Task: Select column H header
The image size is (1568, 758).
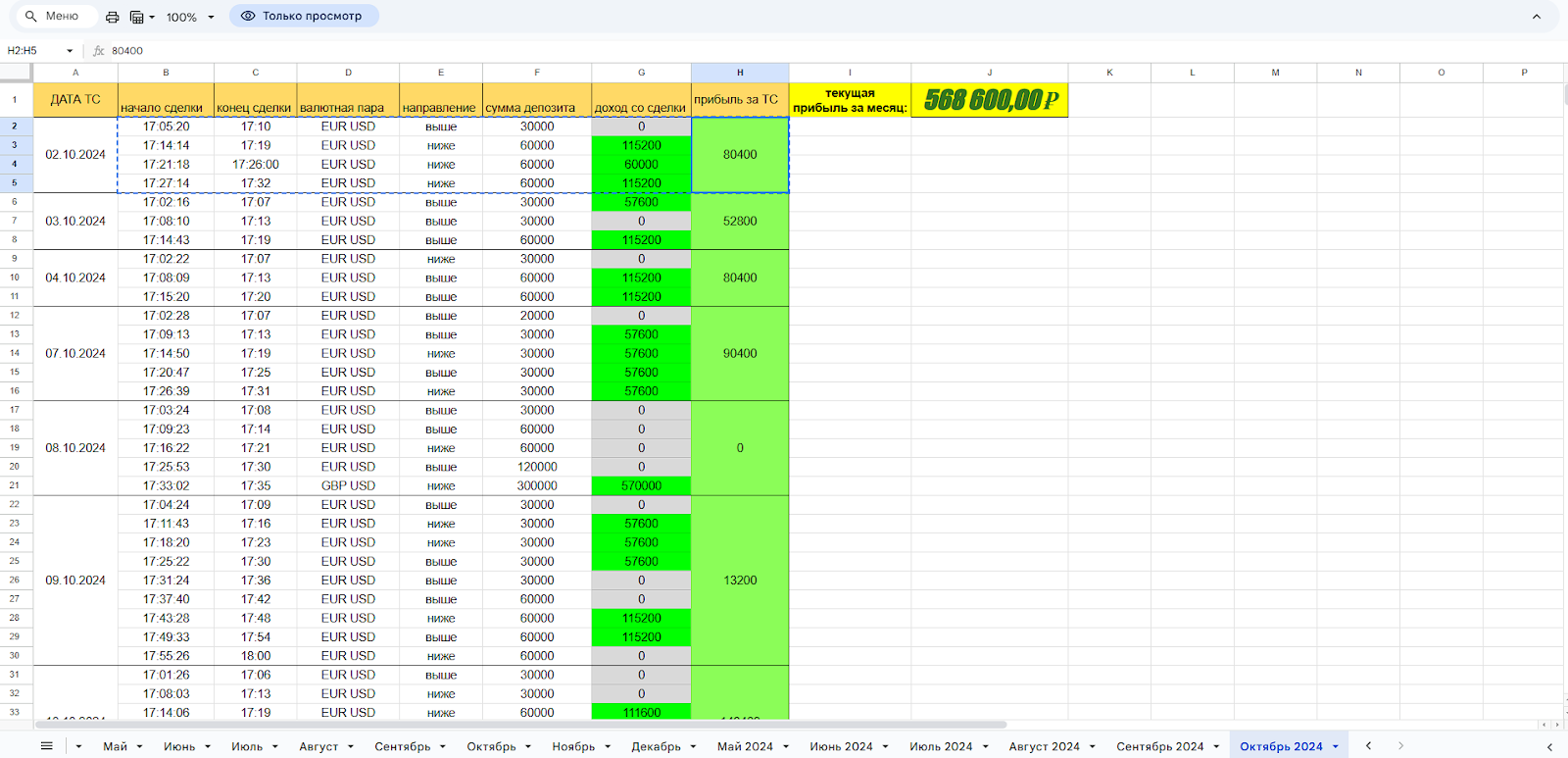Action: click(x=740, y=73)
